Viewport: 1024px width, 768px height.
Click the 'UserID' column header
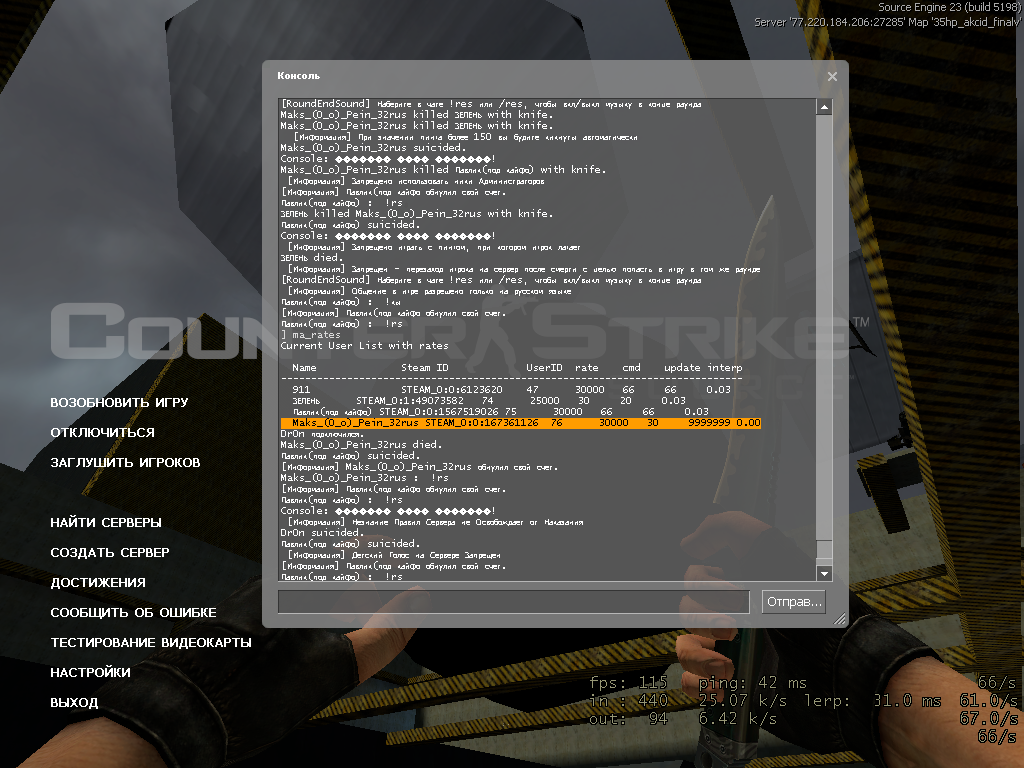[x=544, y=368]
